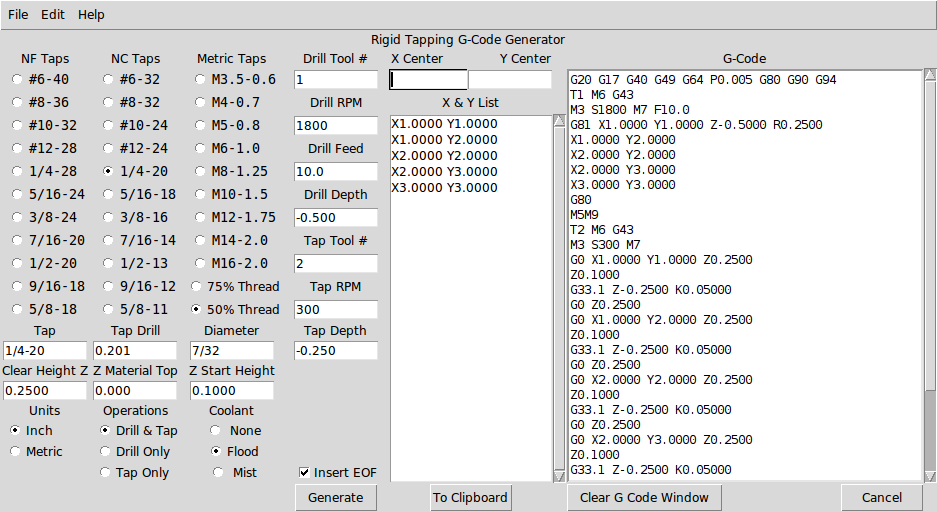
Task: Click the Y Center input field
Action: 510,79
